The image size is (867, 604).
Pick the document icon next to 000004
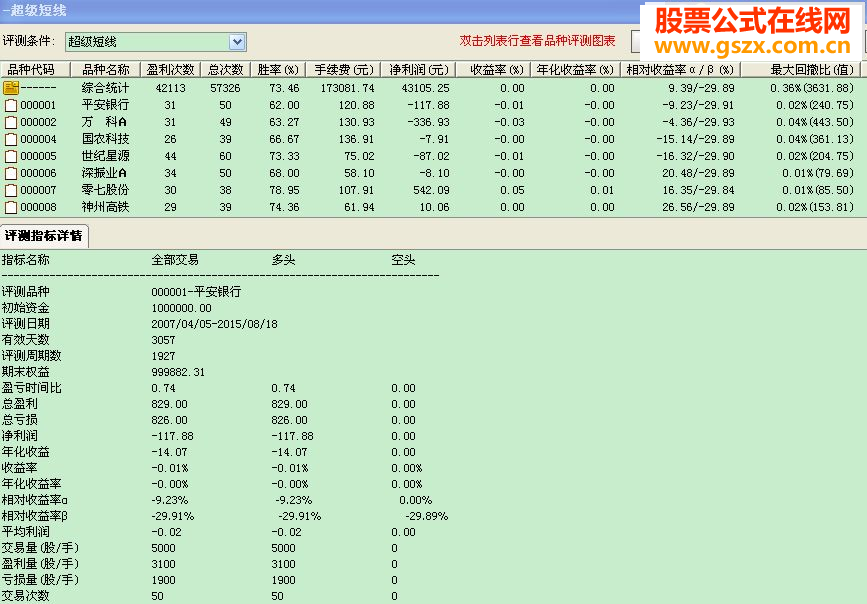pos(11,139)
